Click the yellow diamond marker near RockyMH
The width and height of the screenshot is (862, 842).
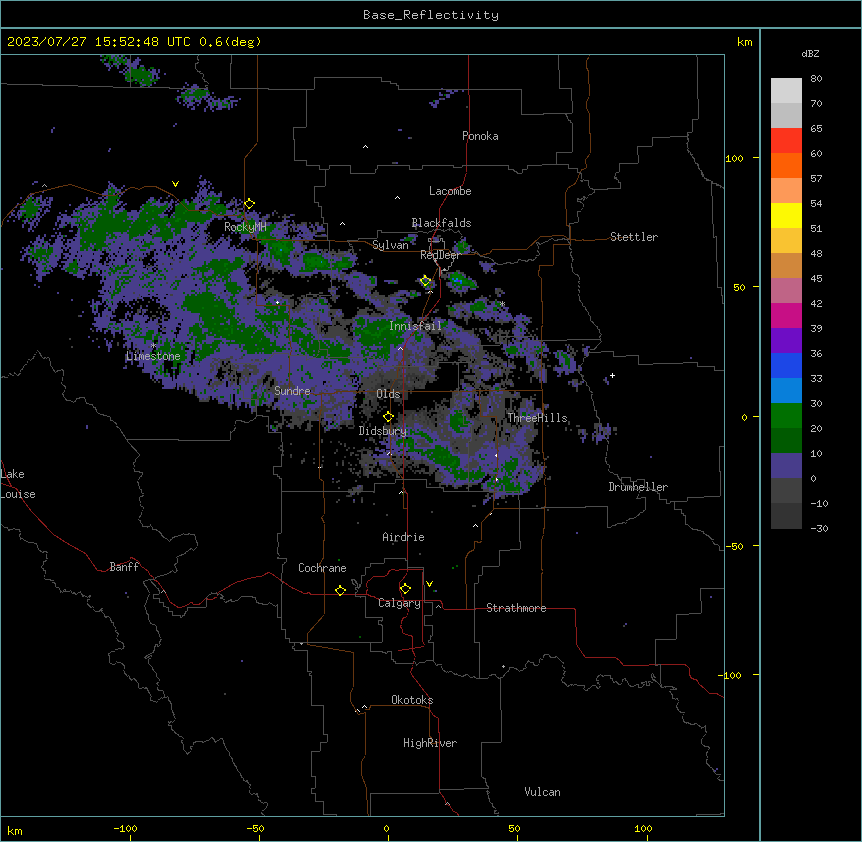(250, 204)
